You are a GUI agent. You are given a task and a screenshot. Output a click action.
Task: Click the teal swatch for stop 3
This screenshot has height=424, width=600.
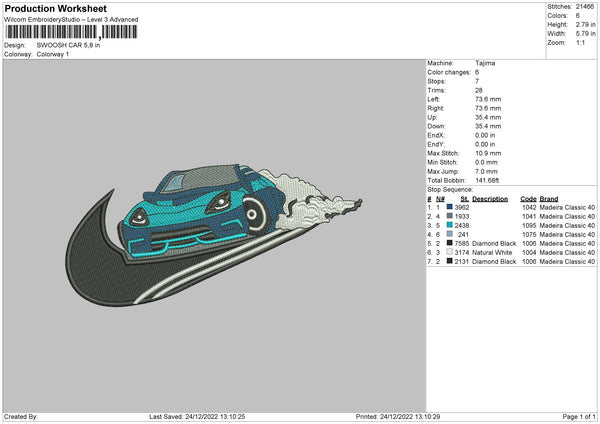click(x=450, y=225)
